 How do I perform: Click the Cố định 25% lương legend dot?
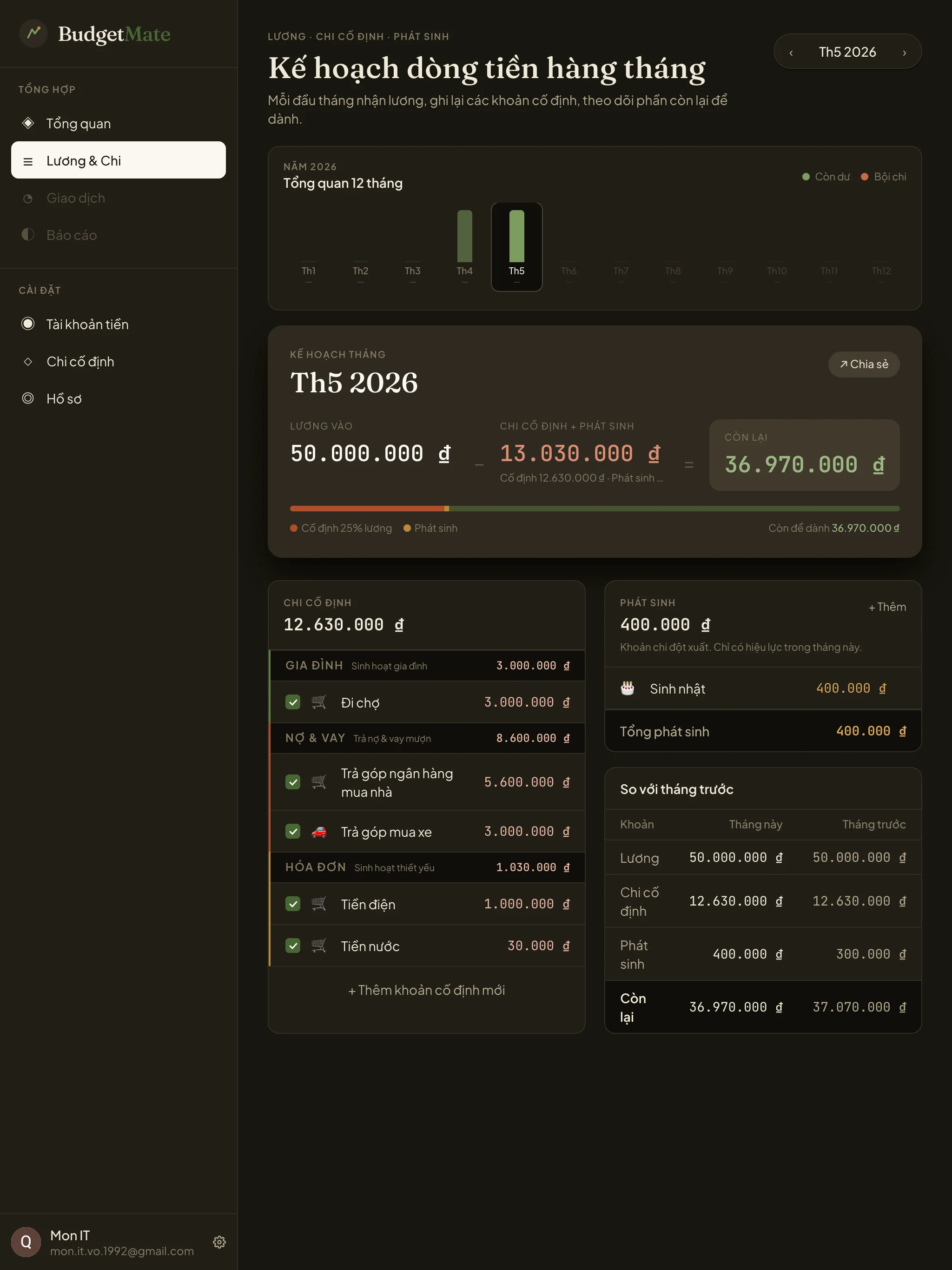tap(293, 528)
